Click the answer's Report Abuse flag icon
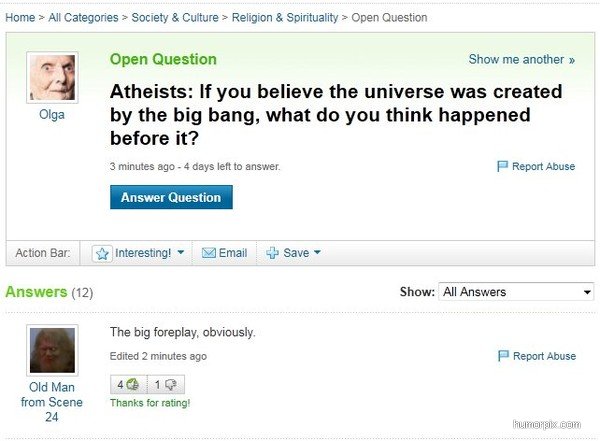The width and height of the screenshot is (600, 441). 502,356
